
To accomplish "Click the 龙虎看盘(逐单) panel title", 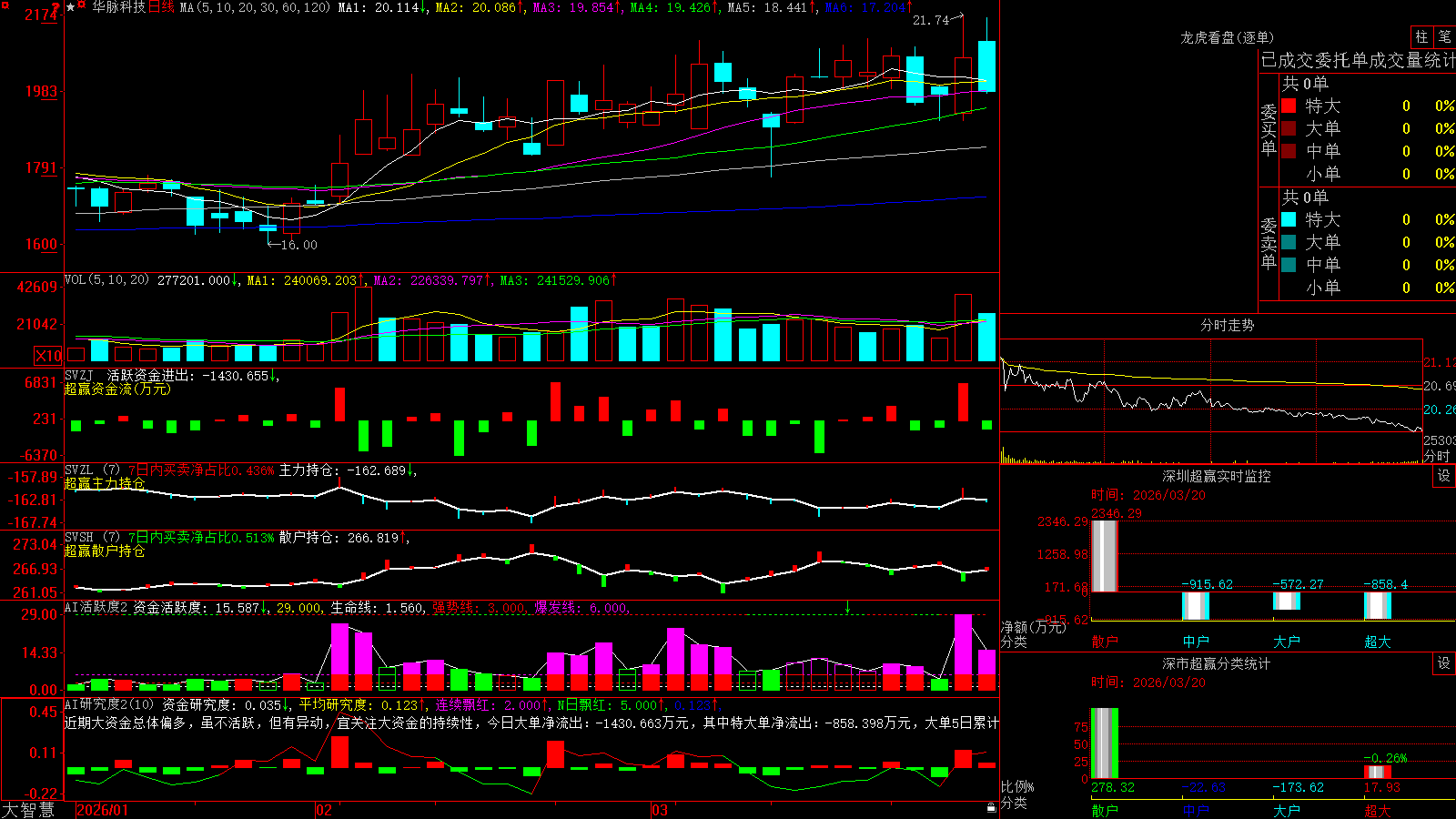I will (1227, 37).
